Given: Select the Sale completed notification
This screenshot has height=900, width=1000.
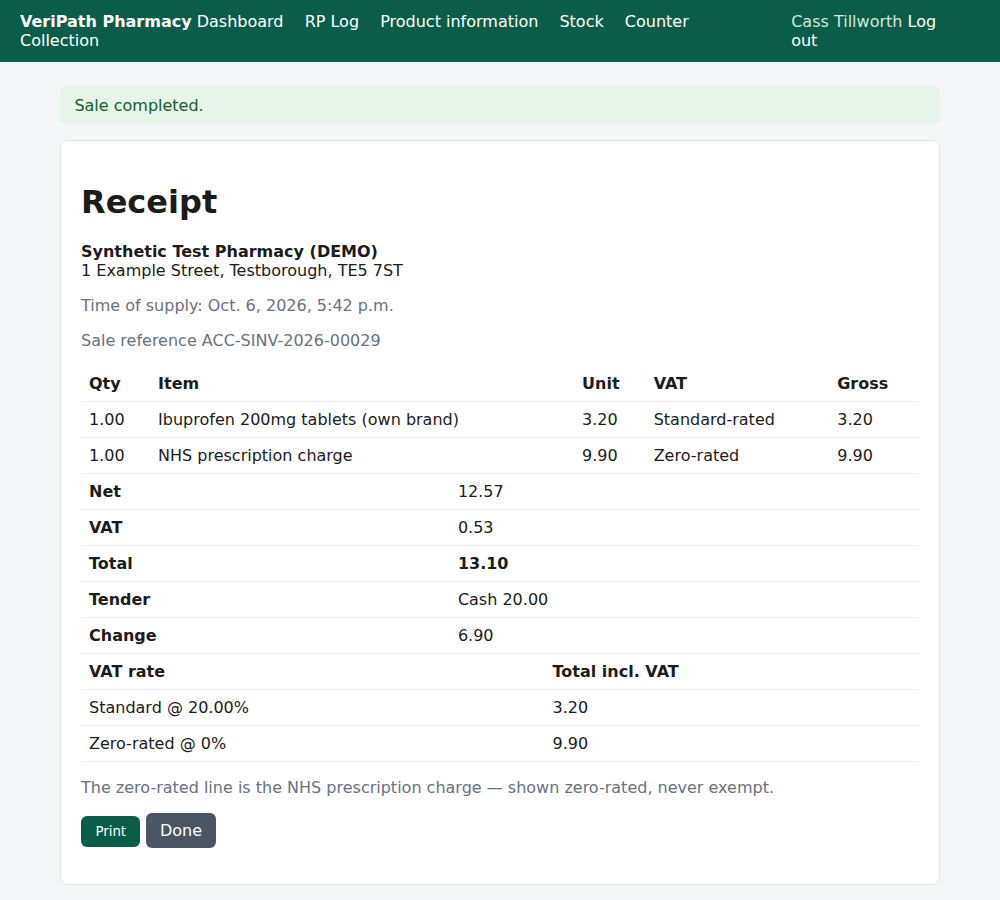Looking at the screenshot, I should pos(500,105).
